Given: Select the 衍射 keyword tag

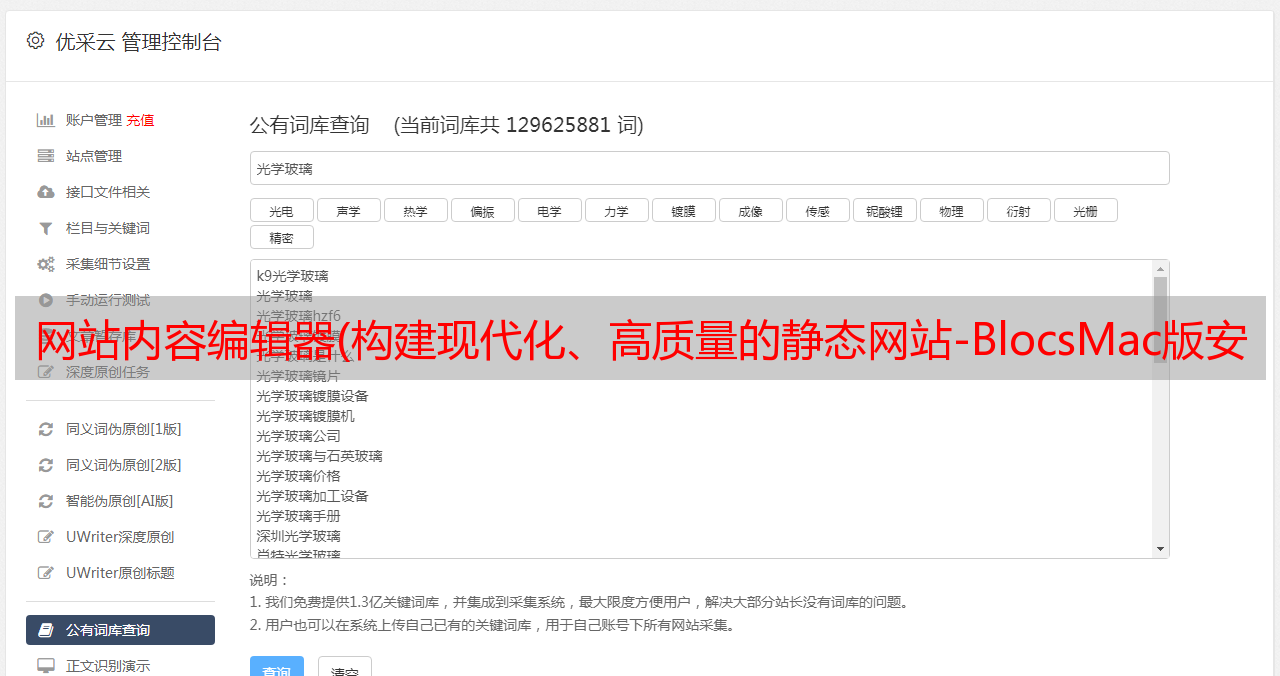Looking at the screenshot, I should point(1018,210).
